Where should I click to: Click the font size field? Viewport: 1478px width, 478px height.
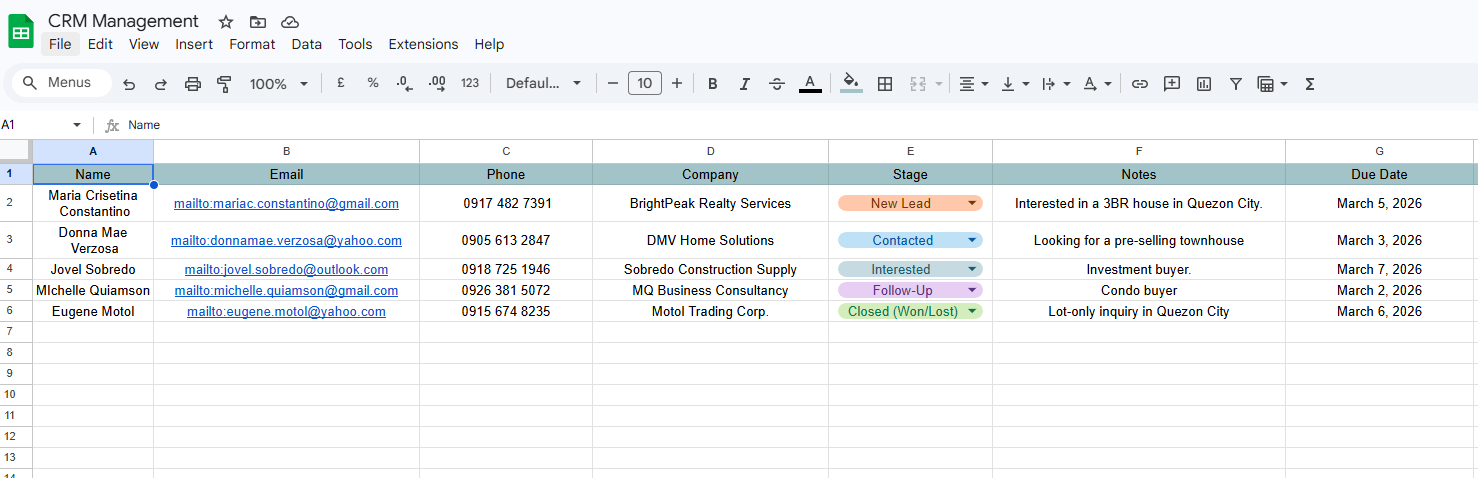click(x=645, y=84)
